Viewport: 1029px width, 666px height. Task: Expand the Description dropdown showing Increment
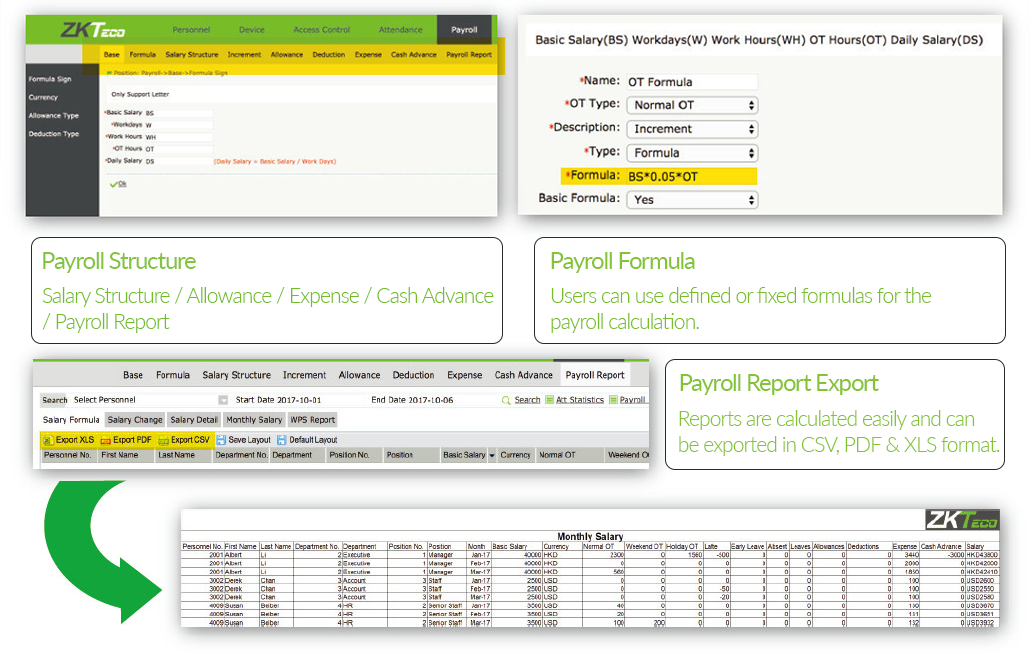pyautogui.click(x=692, y=129)
